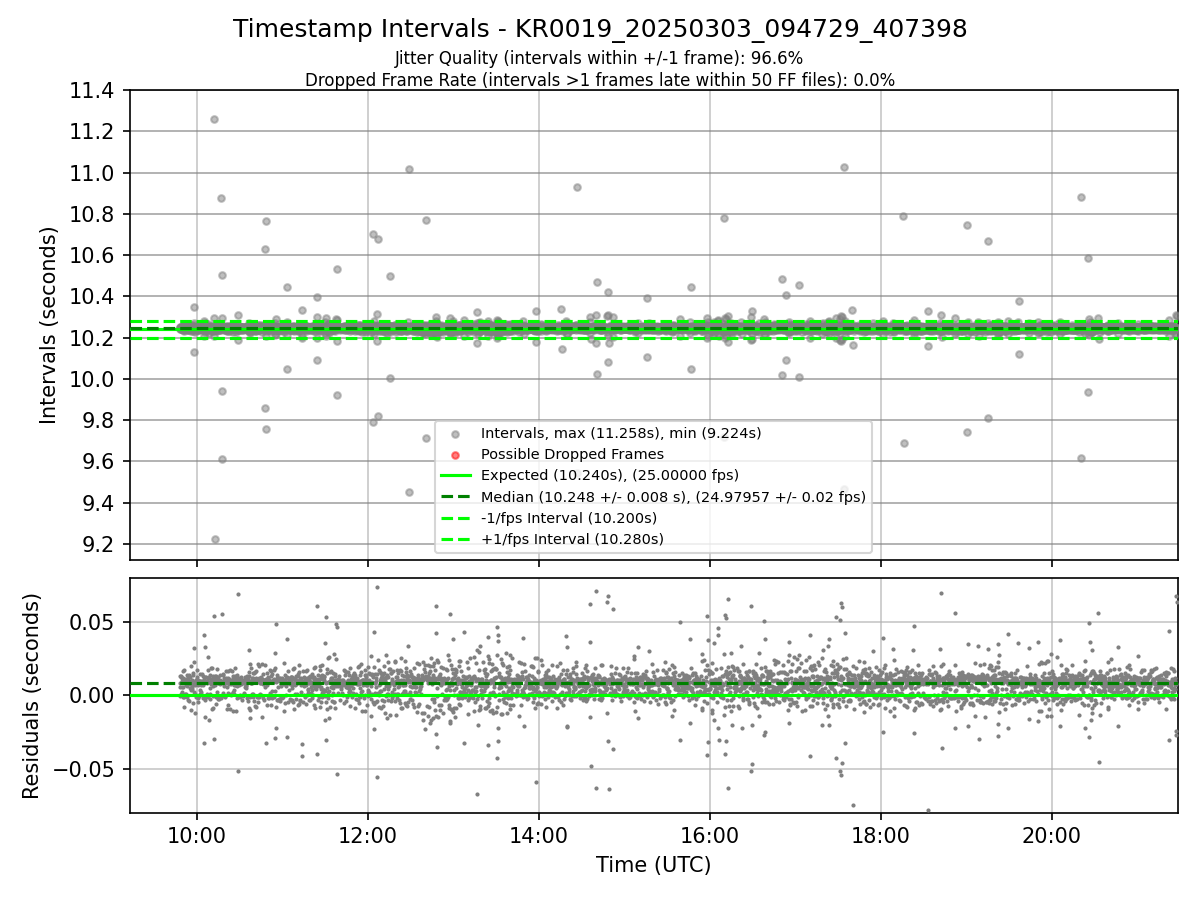Click the '16:00' time tick label
The height and width of the screenshot is (900, 1200).
[710, 835]
